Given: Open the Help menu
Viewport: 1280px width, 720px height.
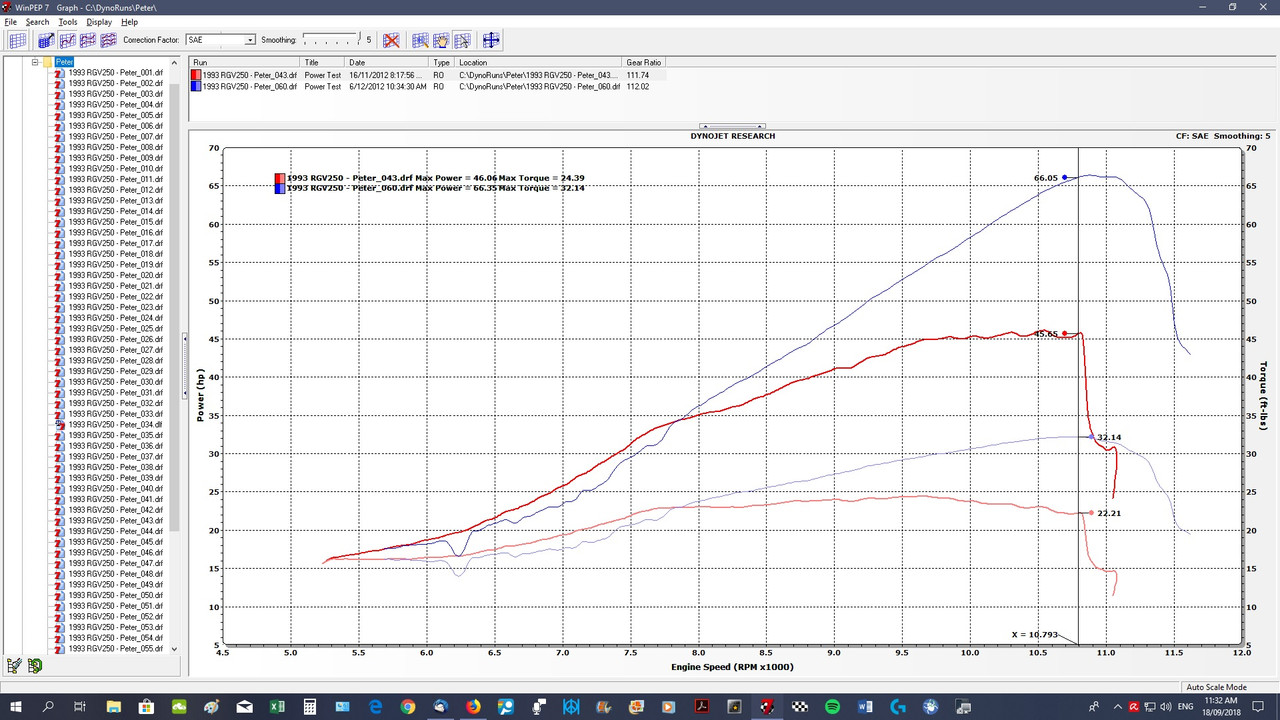Looking at the screenshot, I should 130,22.
